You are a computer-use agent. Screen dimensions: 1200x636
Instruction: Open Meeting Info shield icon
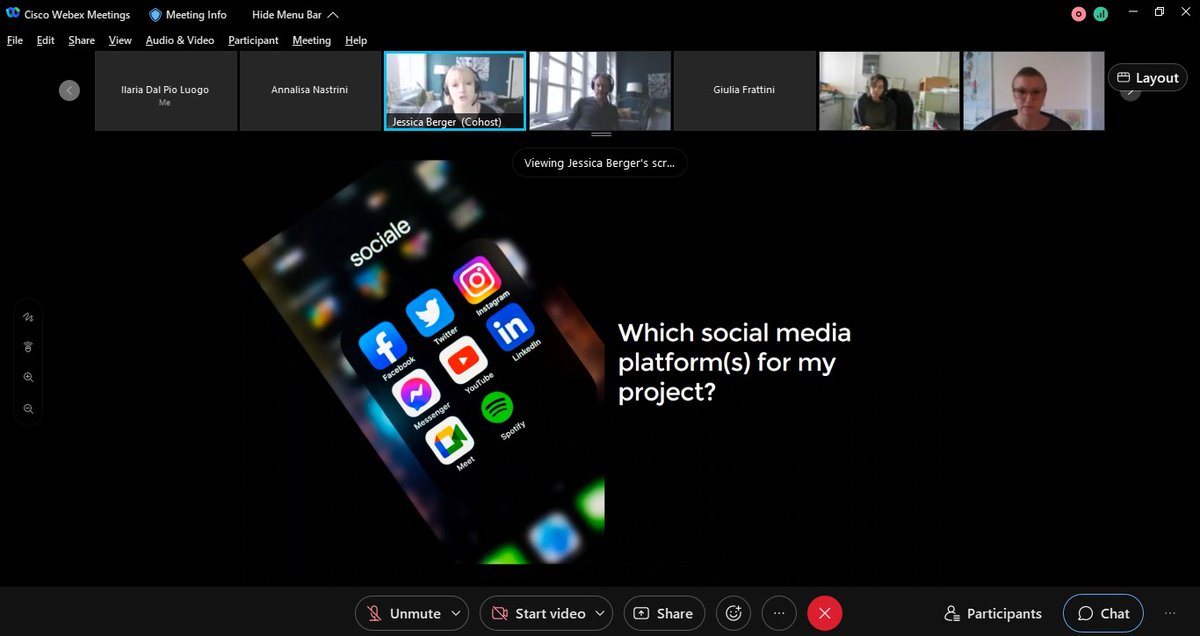[155, 15]
